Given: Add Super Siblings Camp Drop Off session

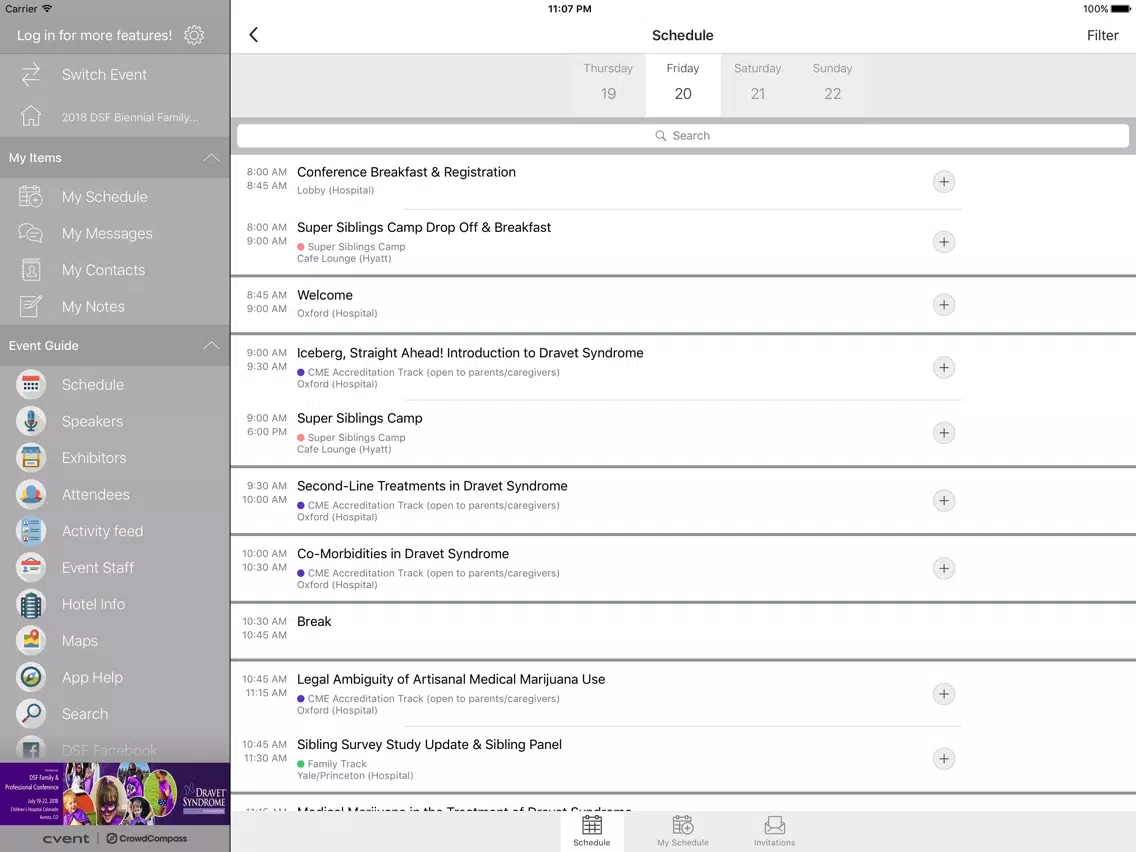Looking at the screenshot, I should click(x=943, y=242).
